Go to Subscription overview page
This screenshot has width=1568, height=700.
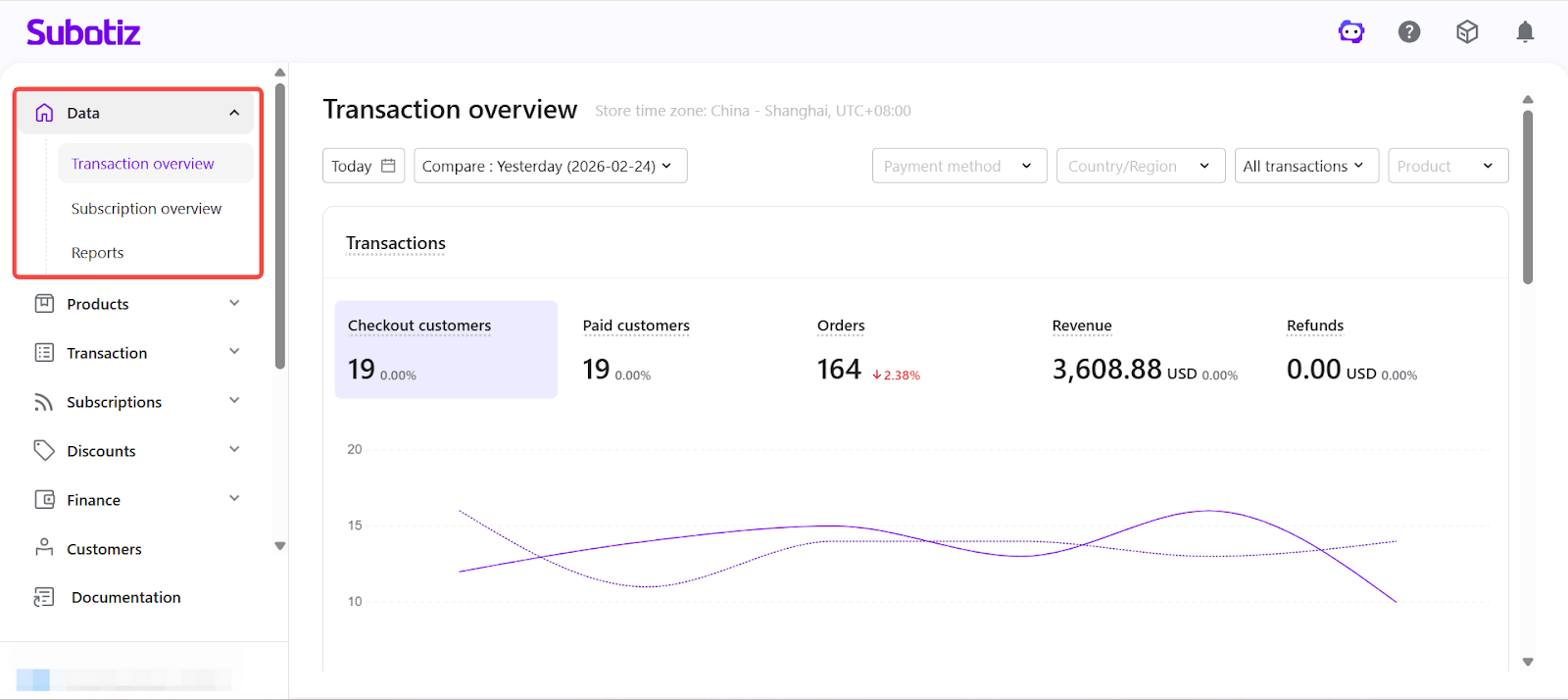pyautogui.click(x=146, y=209)
